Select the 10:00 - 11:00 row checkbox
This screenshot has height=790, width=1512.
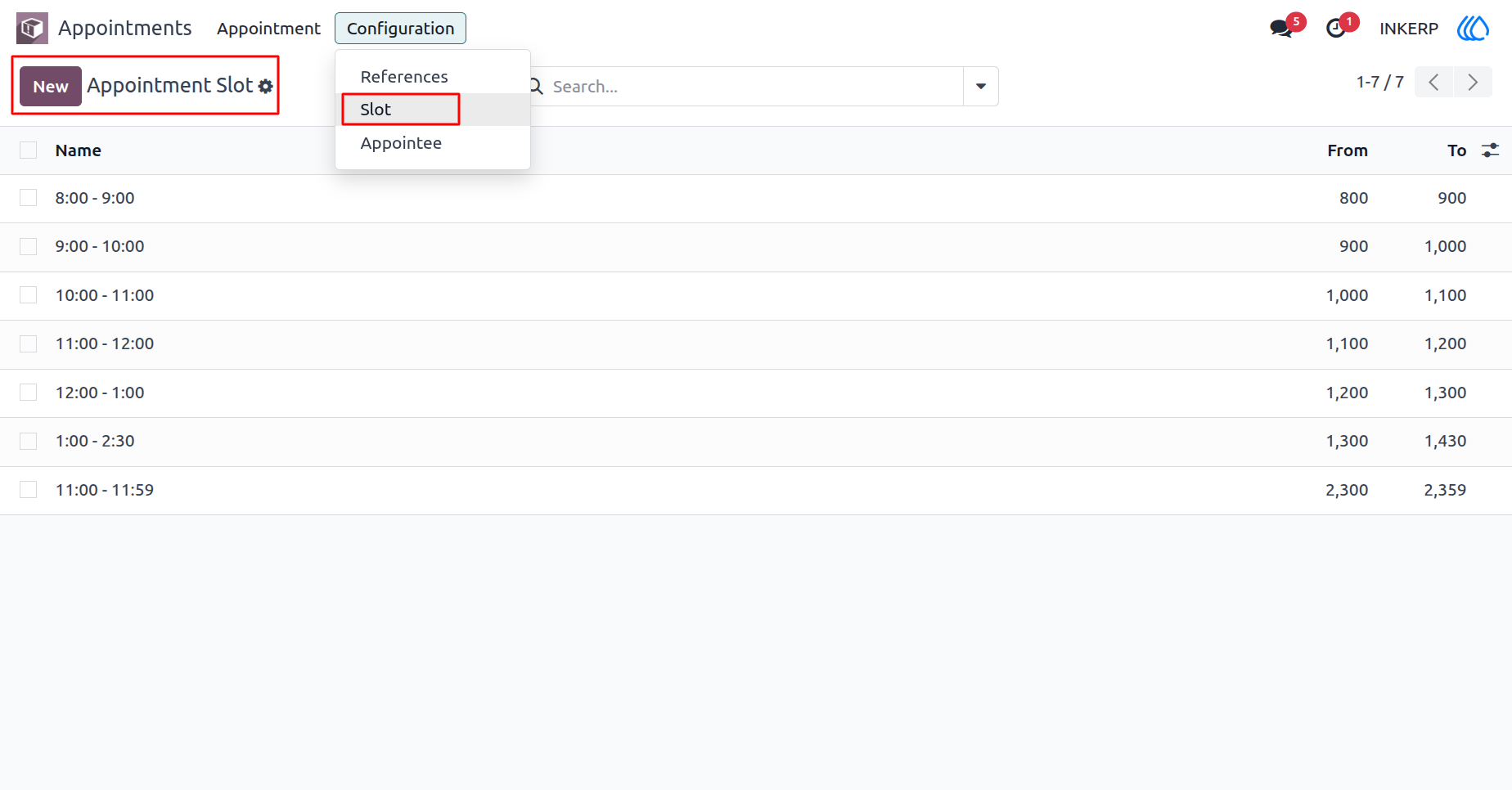coord(29,295)
